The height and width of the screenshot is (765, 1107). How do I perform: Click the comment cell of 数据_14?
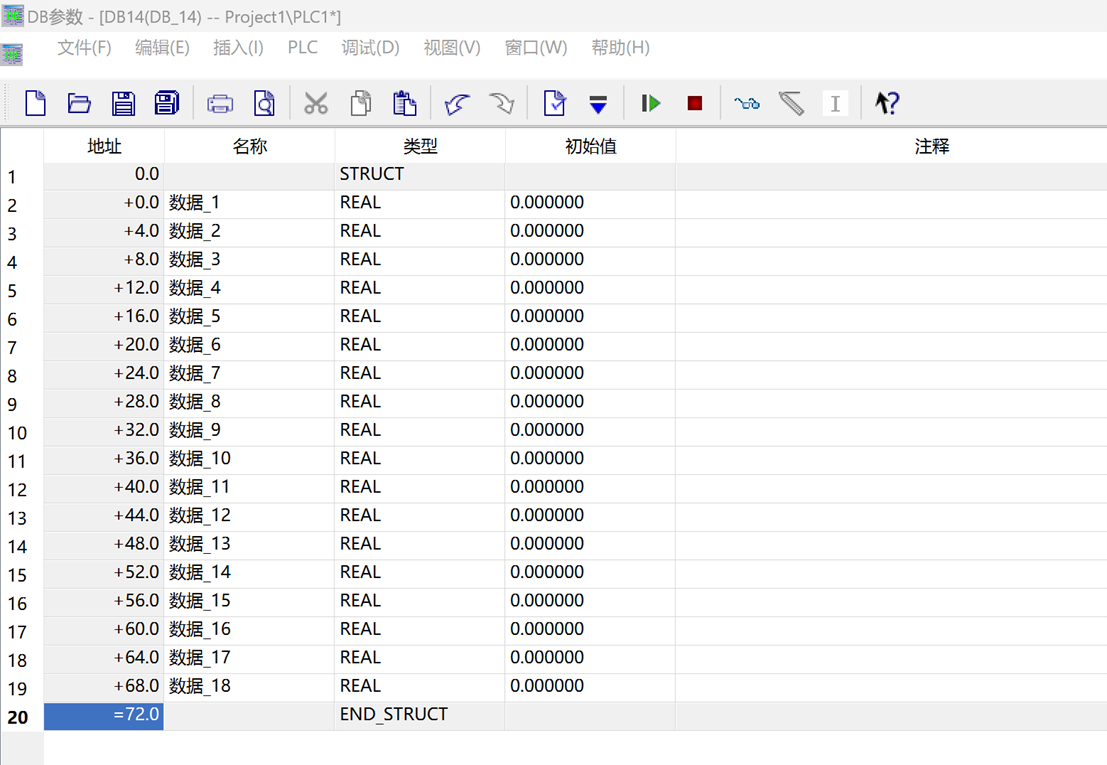[892, 572]
